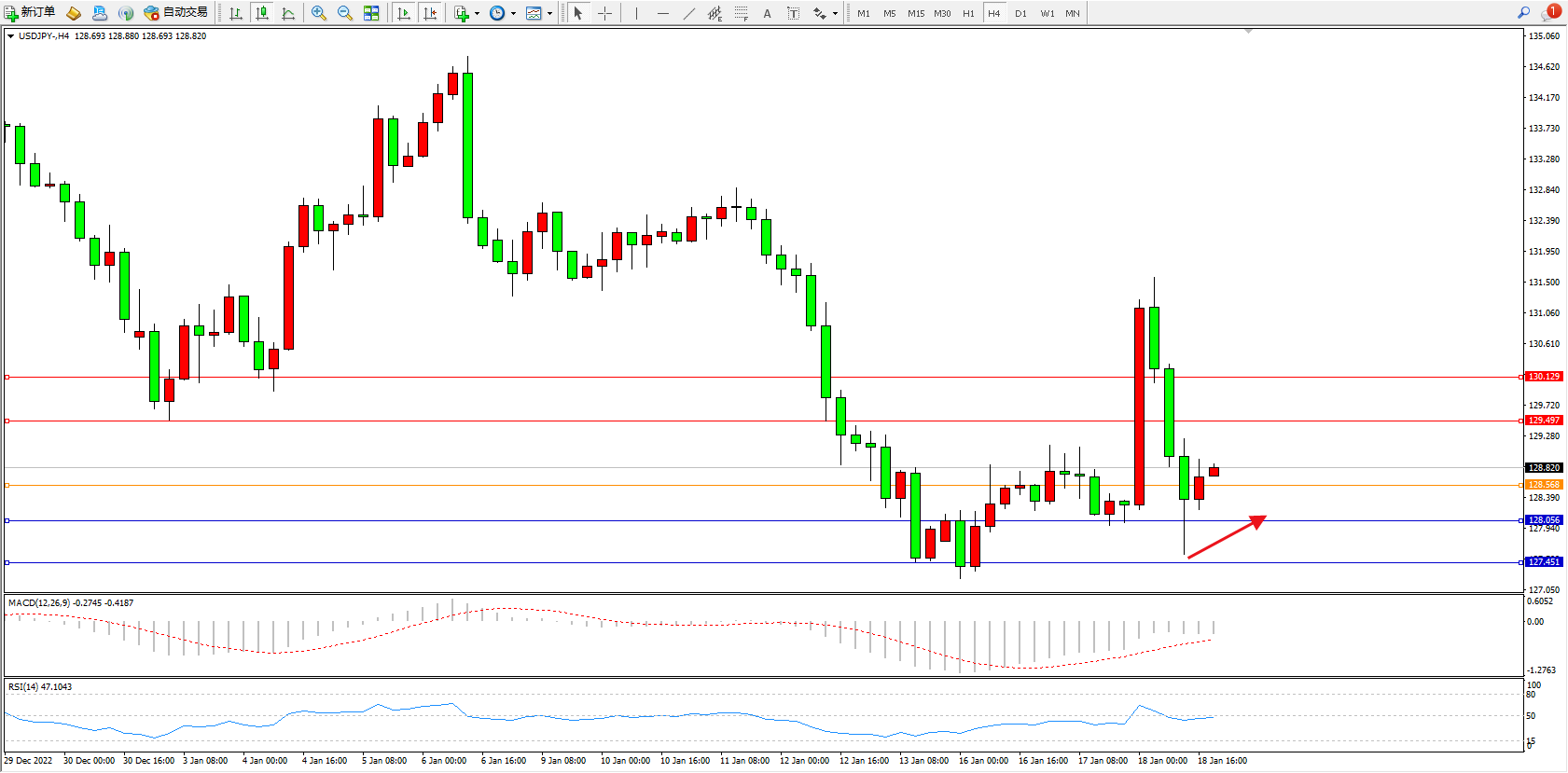The image size is (1568, 773).
Task: Switch chart to line chart style
Action: click(288, 13)
